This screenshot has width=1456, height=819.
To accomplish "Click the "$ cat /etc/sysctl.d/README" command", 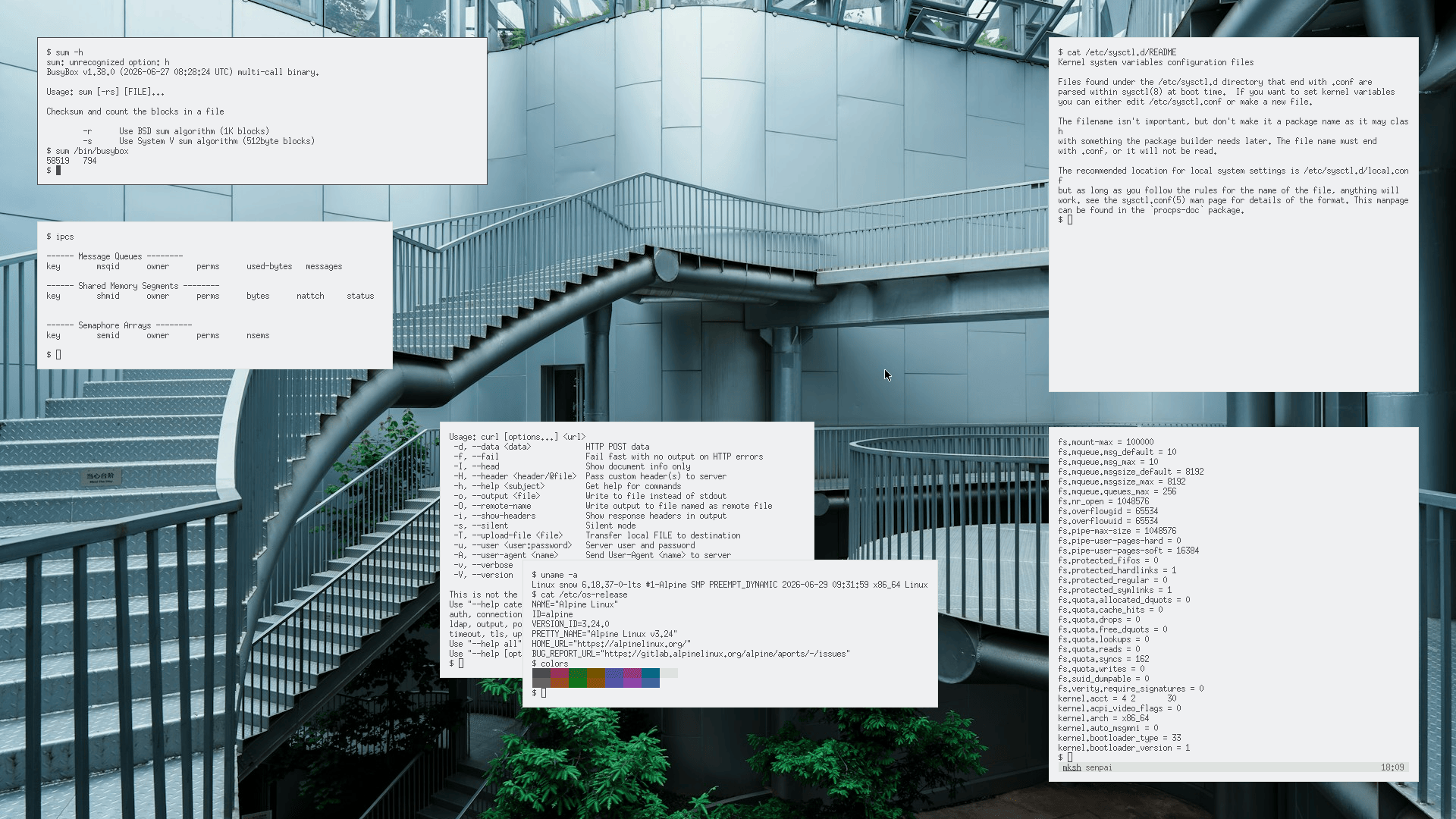I will (1117, 52).
